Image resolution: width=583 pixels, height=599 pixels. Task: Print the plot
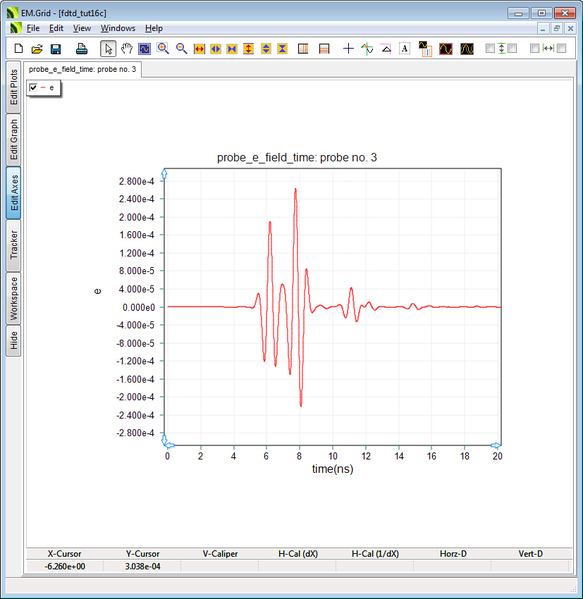81,49
